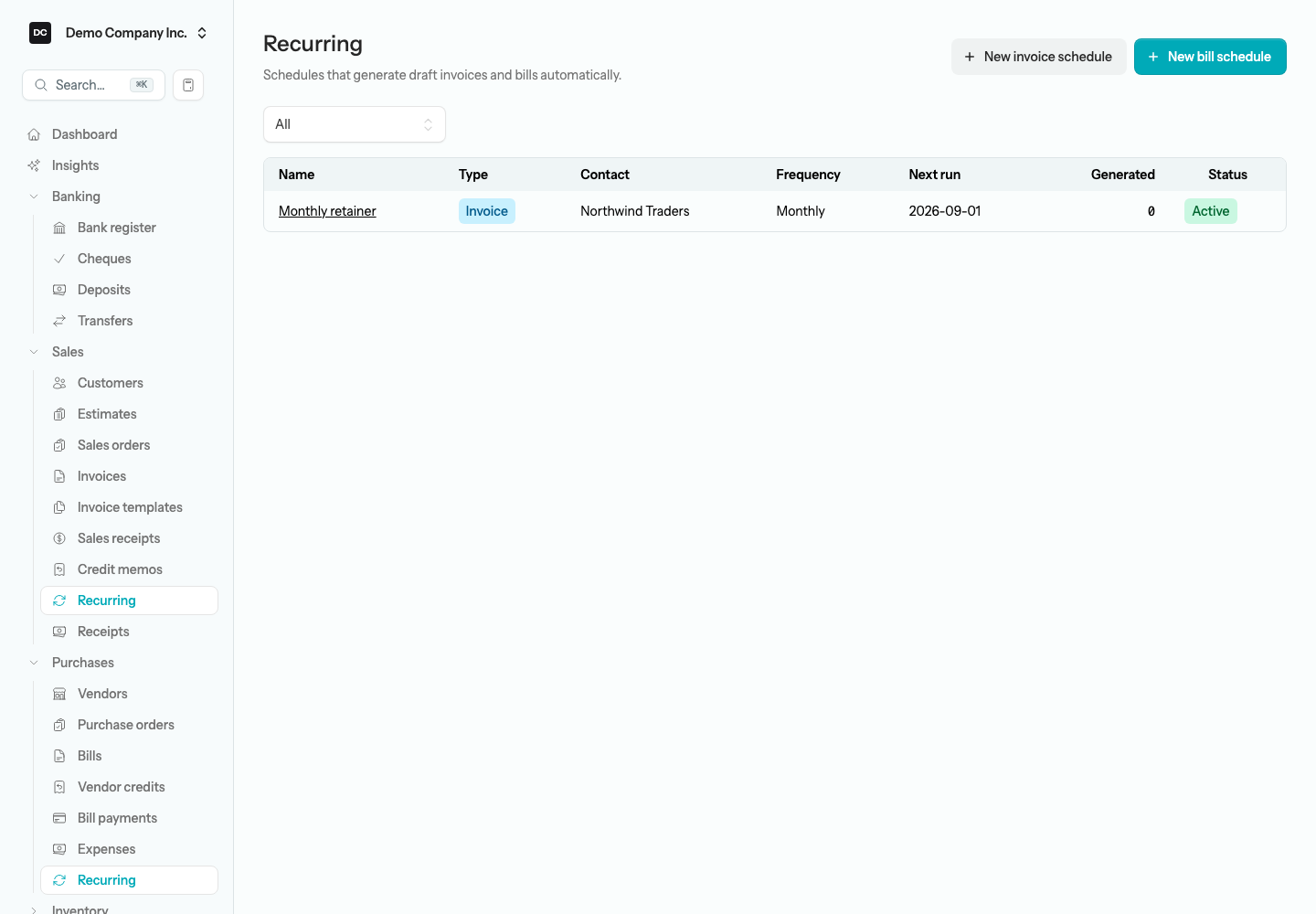Click the Transfers arrows icon
This screenshot has height=914, width=1316.
tap(59, 321)
